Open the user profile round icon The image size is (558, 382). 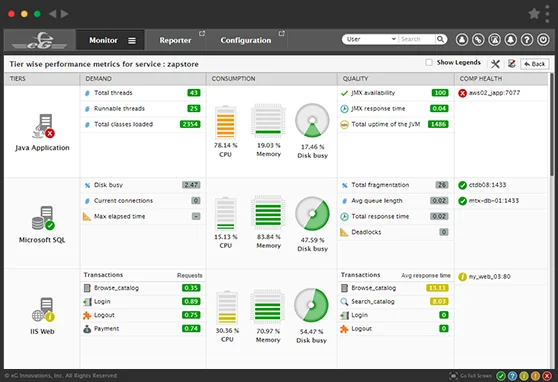click(x=462, y=40)
